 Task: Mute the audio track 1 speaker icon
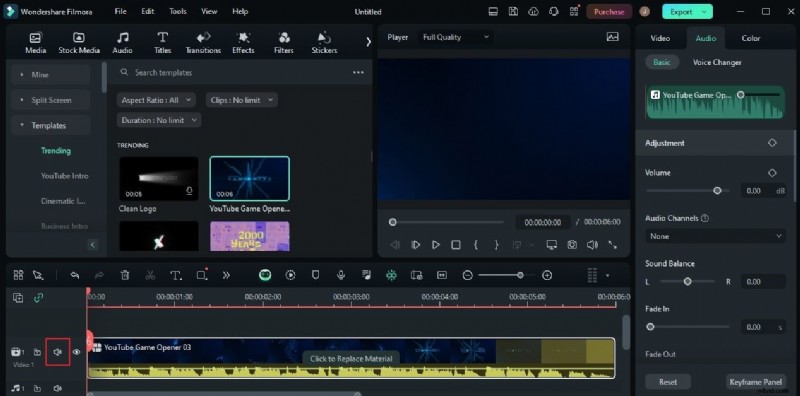tap(58, 388)
